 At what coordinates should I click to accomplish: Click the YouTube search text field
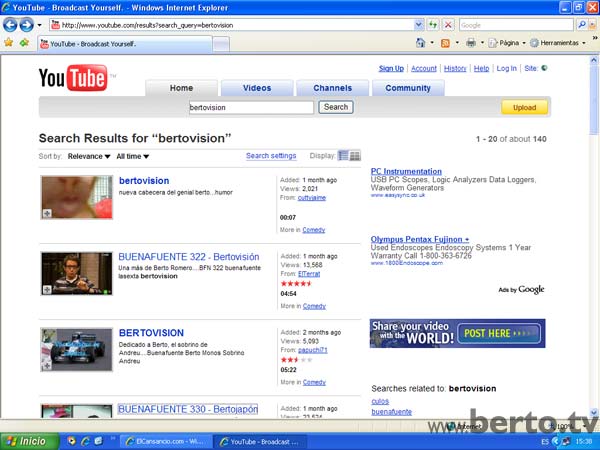pyautogui.click(x=250, y=107)
